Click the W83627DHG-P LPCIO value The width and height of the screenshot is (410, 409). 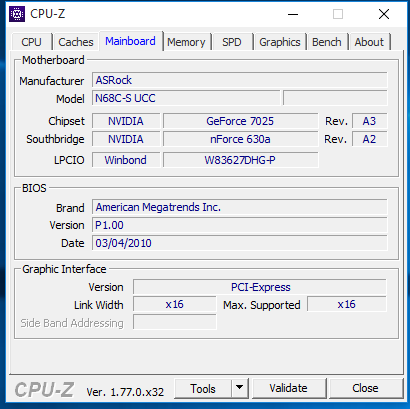(240, 160)
